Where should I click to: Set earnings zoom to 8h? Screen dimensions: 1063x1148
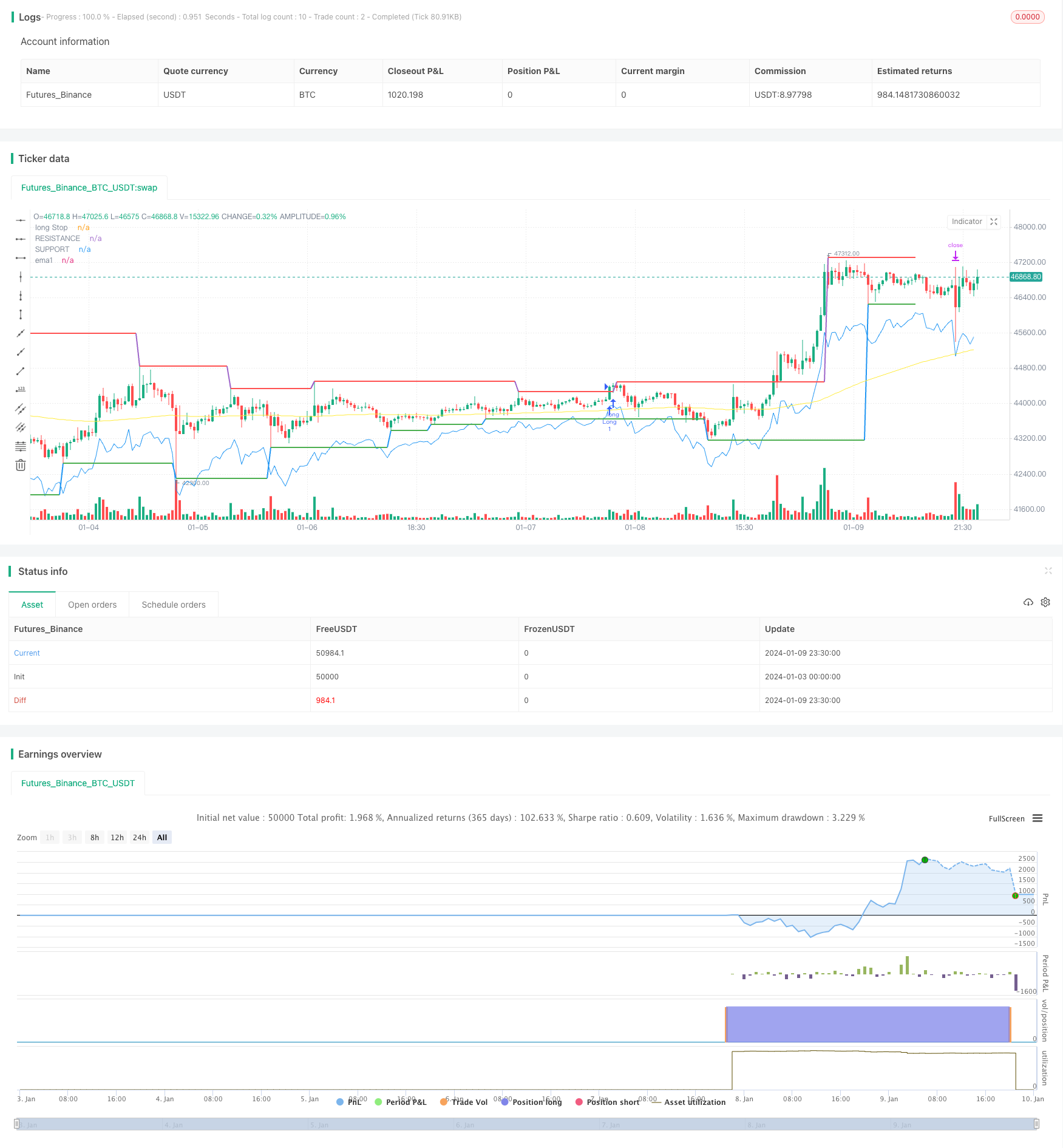point(95,837)
